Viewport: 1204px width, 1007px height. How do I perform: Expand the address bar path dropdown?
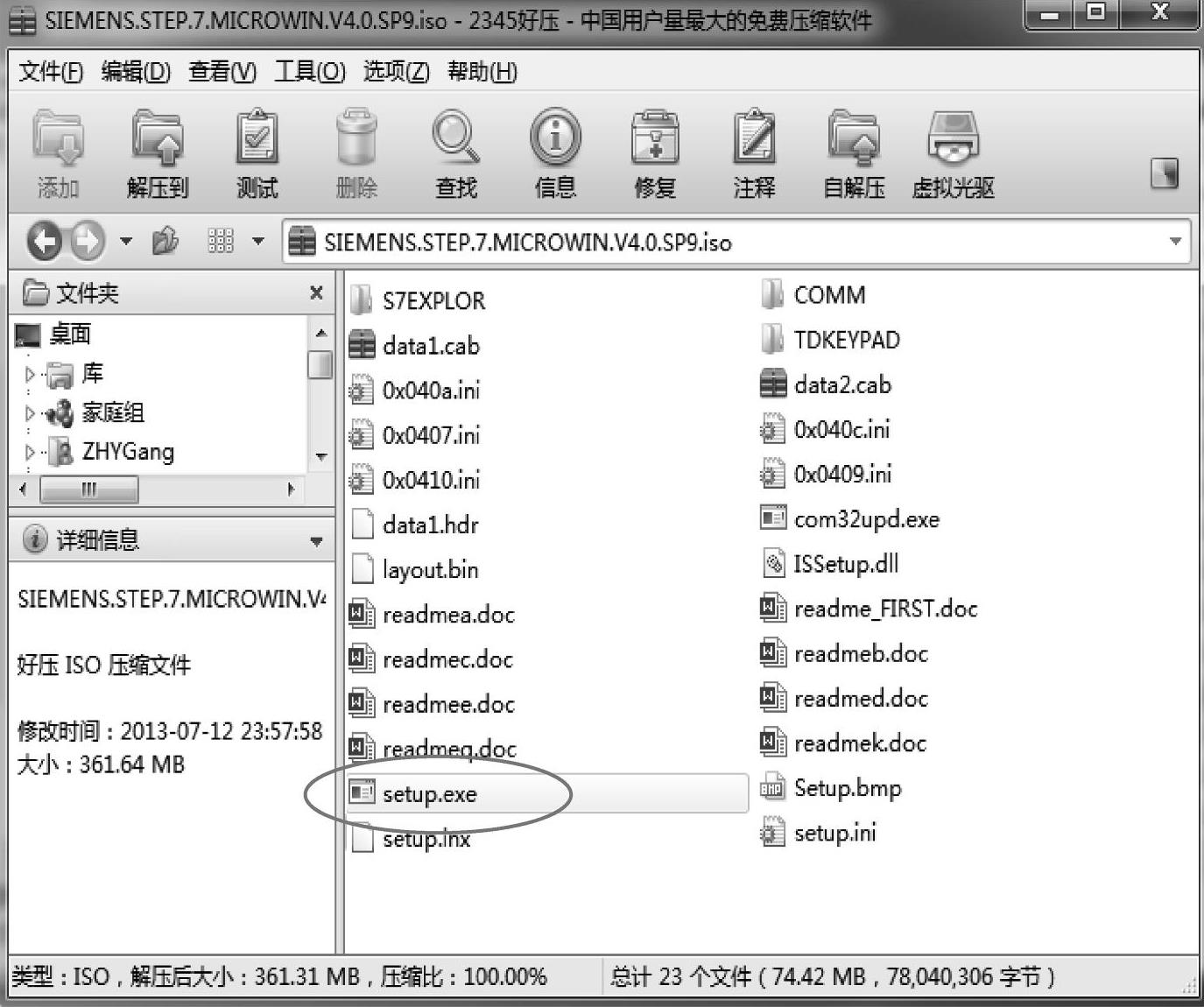tap(1175, 241)
